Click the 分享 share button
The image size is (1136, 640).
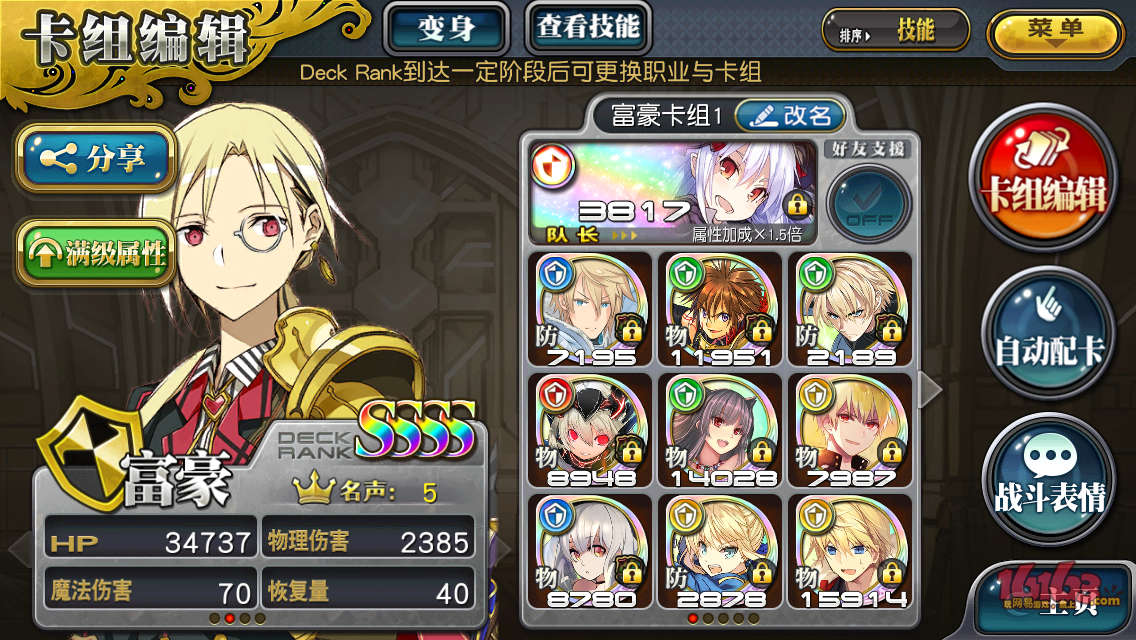point(96,158)
